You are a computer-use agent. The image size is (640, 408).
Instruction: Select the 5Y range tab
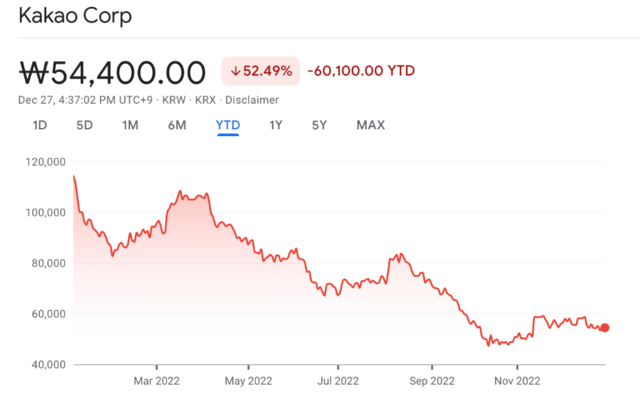pos(319,125)
